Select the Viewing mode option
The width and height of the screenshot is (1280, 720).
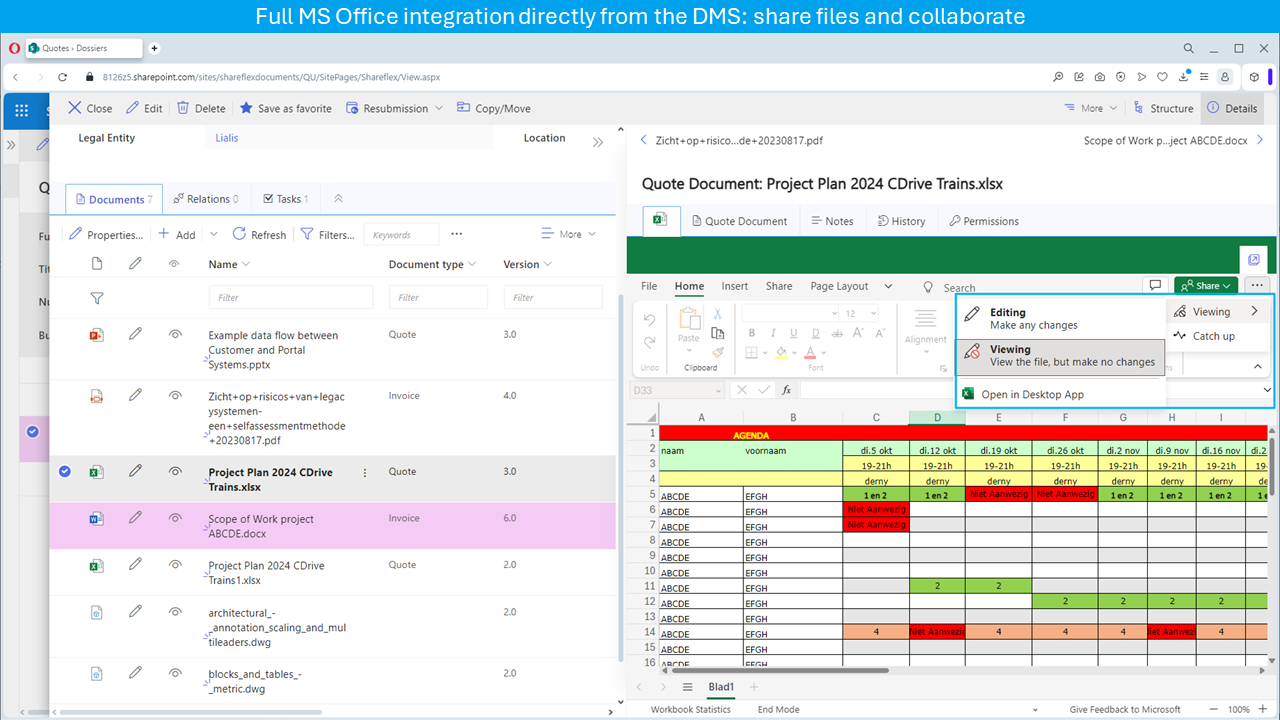click(1061, 356)
